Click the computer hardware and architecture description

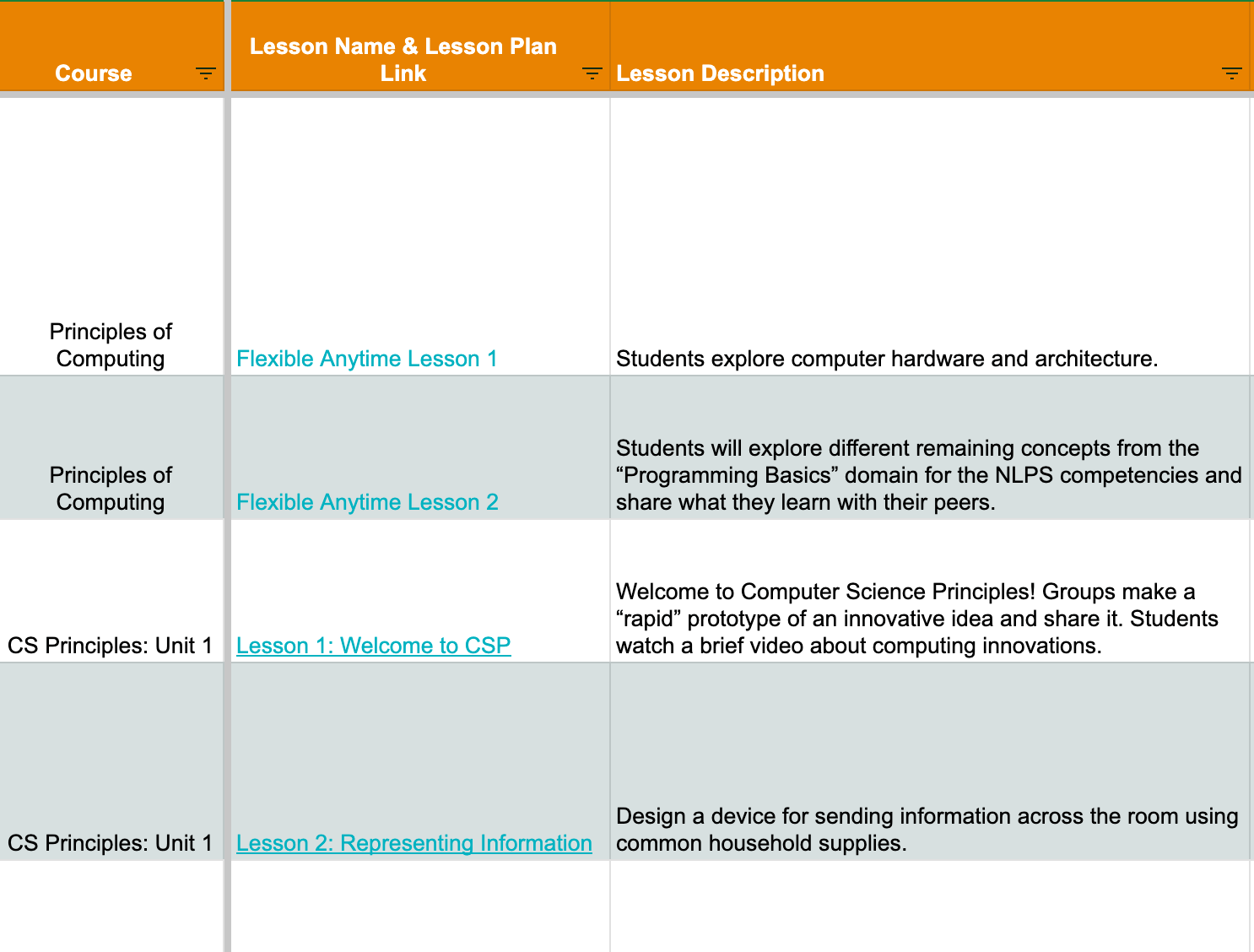(x=886, y=359)
